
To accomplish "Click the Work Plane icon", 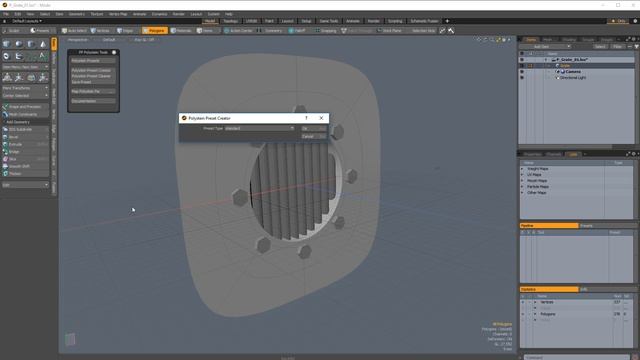I will (380, 31).
